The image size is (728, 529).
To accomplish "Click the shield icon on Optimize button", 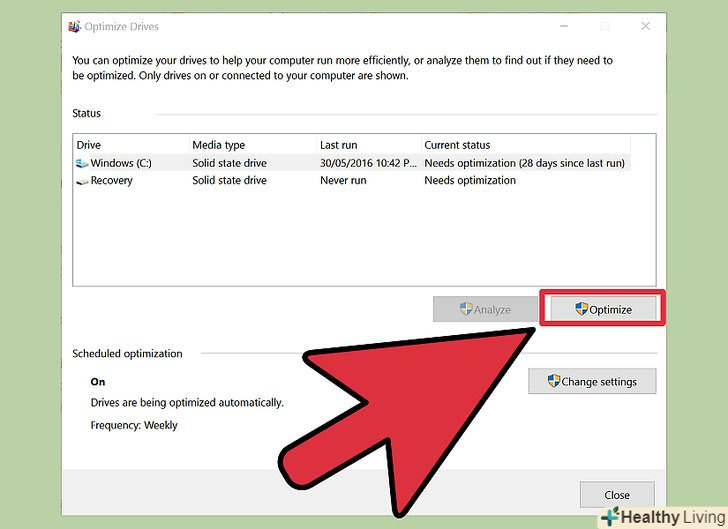I will 581,309.
